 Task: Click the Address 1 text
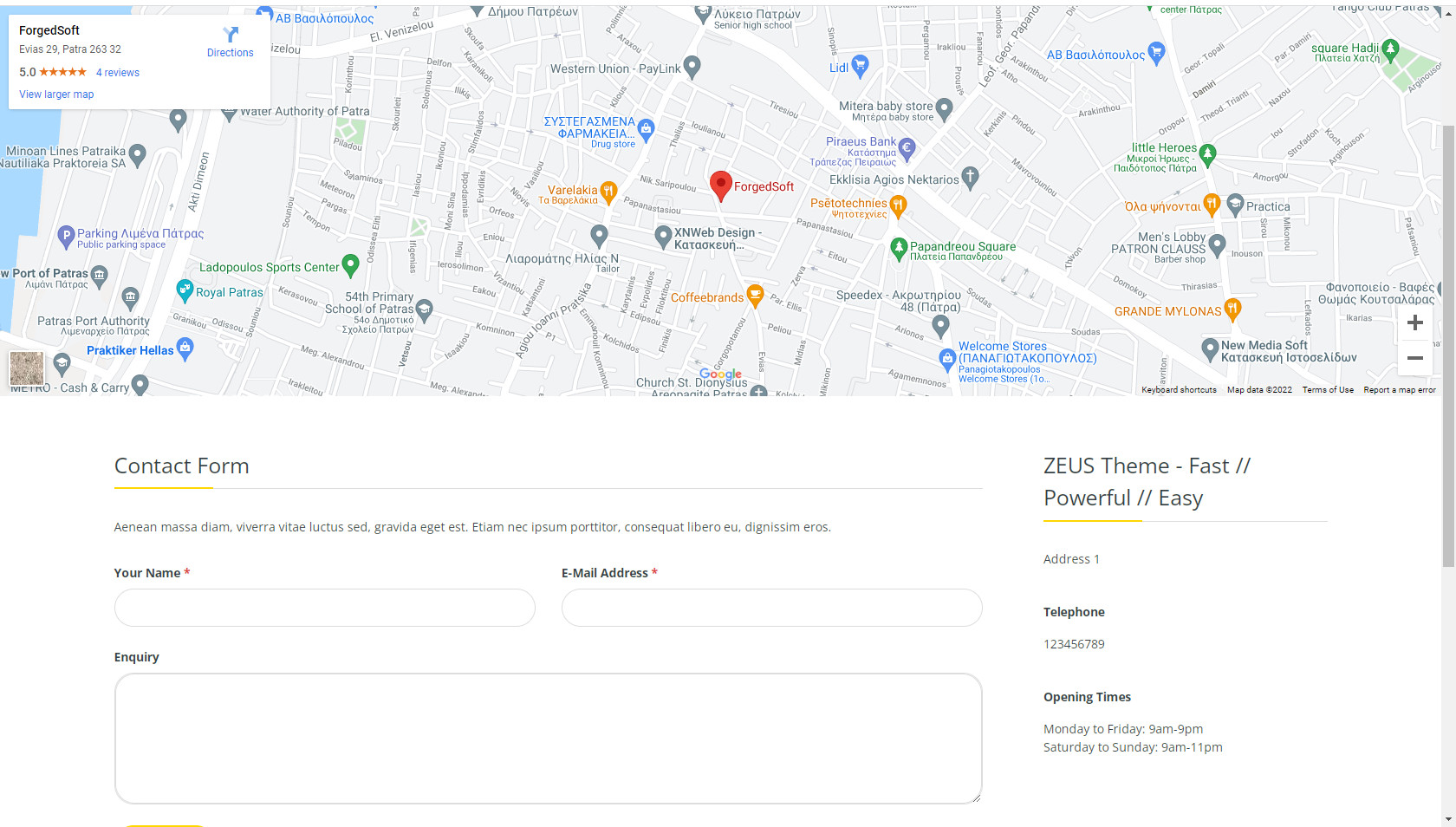coord(1071,559)
